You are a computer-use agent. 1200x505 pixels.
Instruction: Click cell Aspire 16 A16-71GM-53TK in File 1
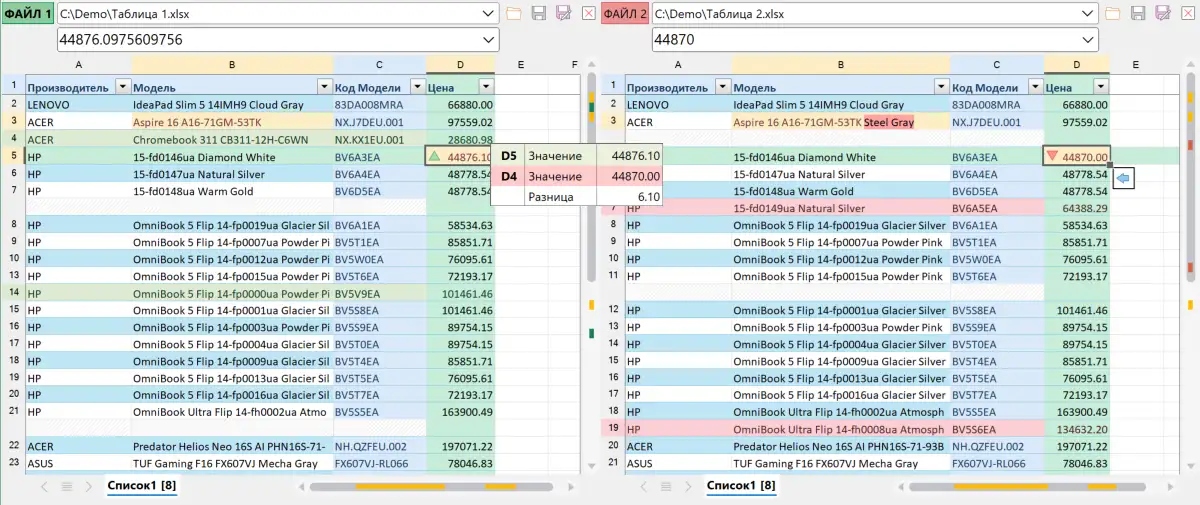[x=231, y=121]
